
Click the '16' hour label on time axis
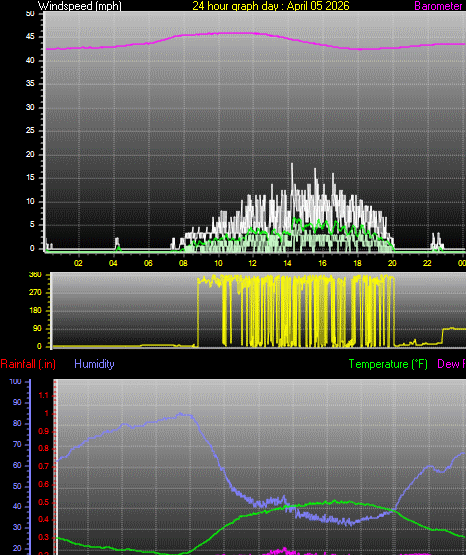[322, 263]
